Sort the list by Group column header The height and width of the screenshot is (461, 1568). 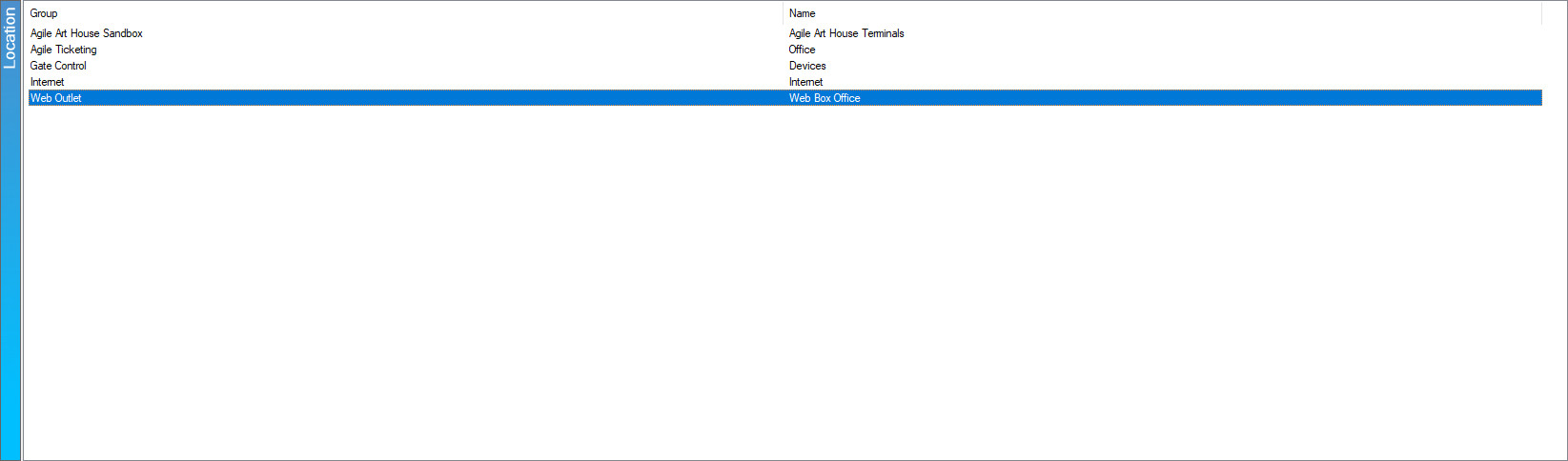pyautogui.click(x=403, y=13)
